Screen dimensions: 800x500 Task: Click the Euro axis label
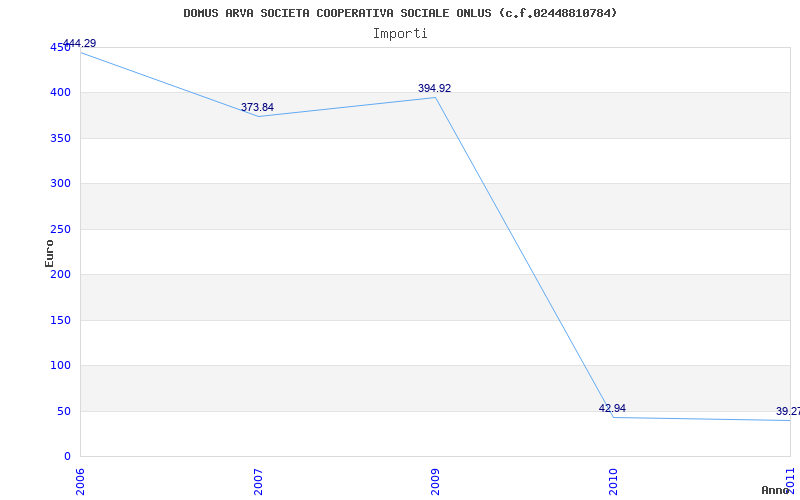coord(49,253)
